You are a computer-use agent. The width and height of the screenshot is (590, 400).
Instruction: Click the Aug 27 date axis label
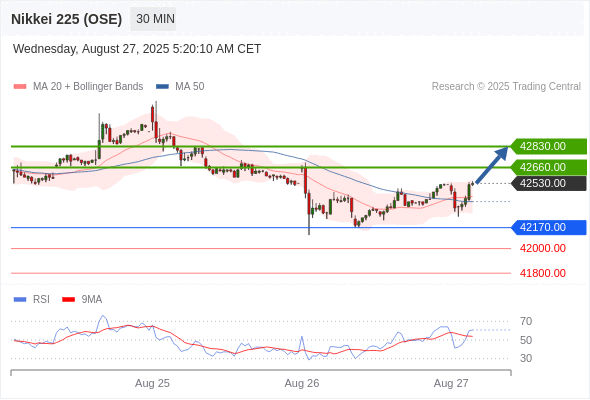pyautogui.click(x=451, y=383)
